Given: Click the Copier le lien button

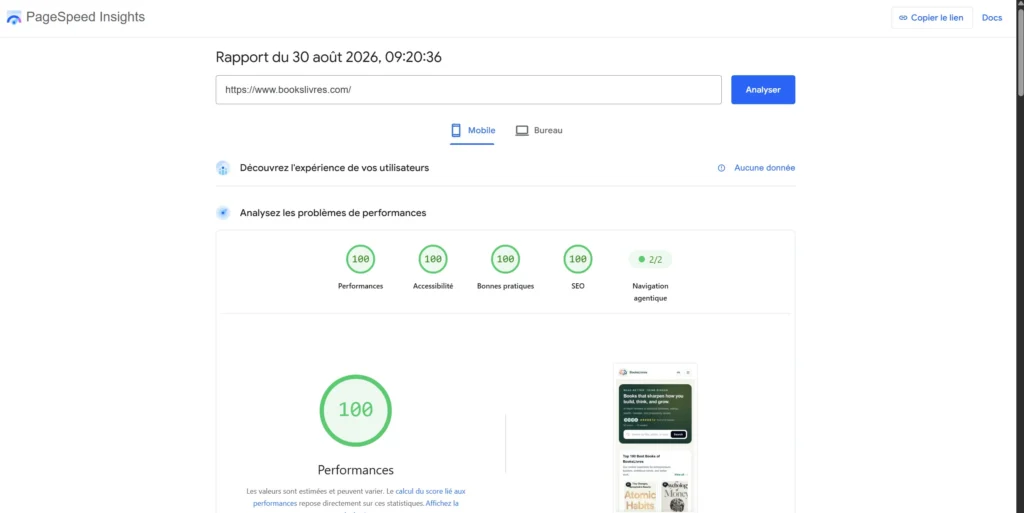Looking at the screenshot, I should click(x=931, y=18).
